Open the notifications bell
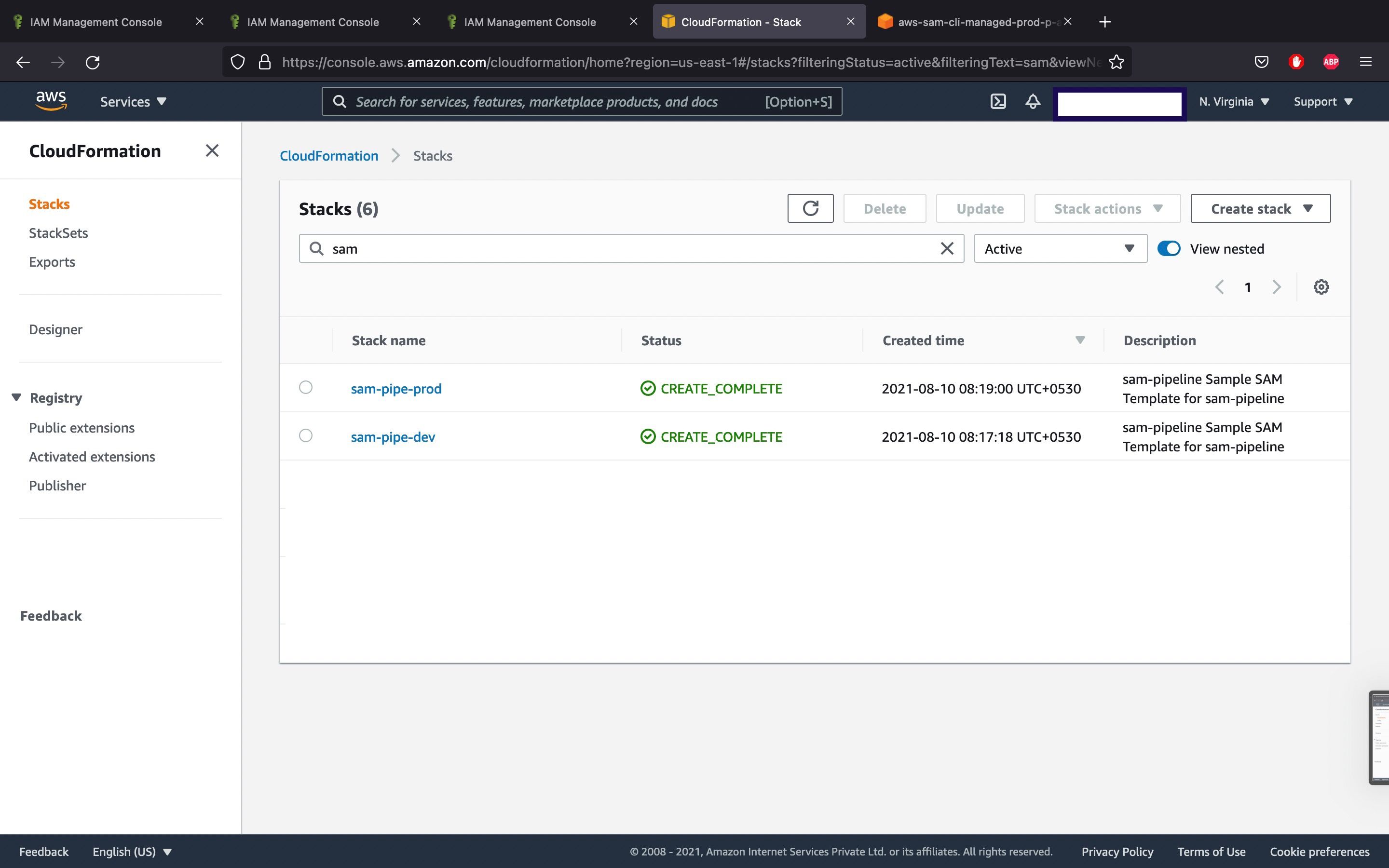 point(1033,102)
